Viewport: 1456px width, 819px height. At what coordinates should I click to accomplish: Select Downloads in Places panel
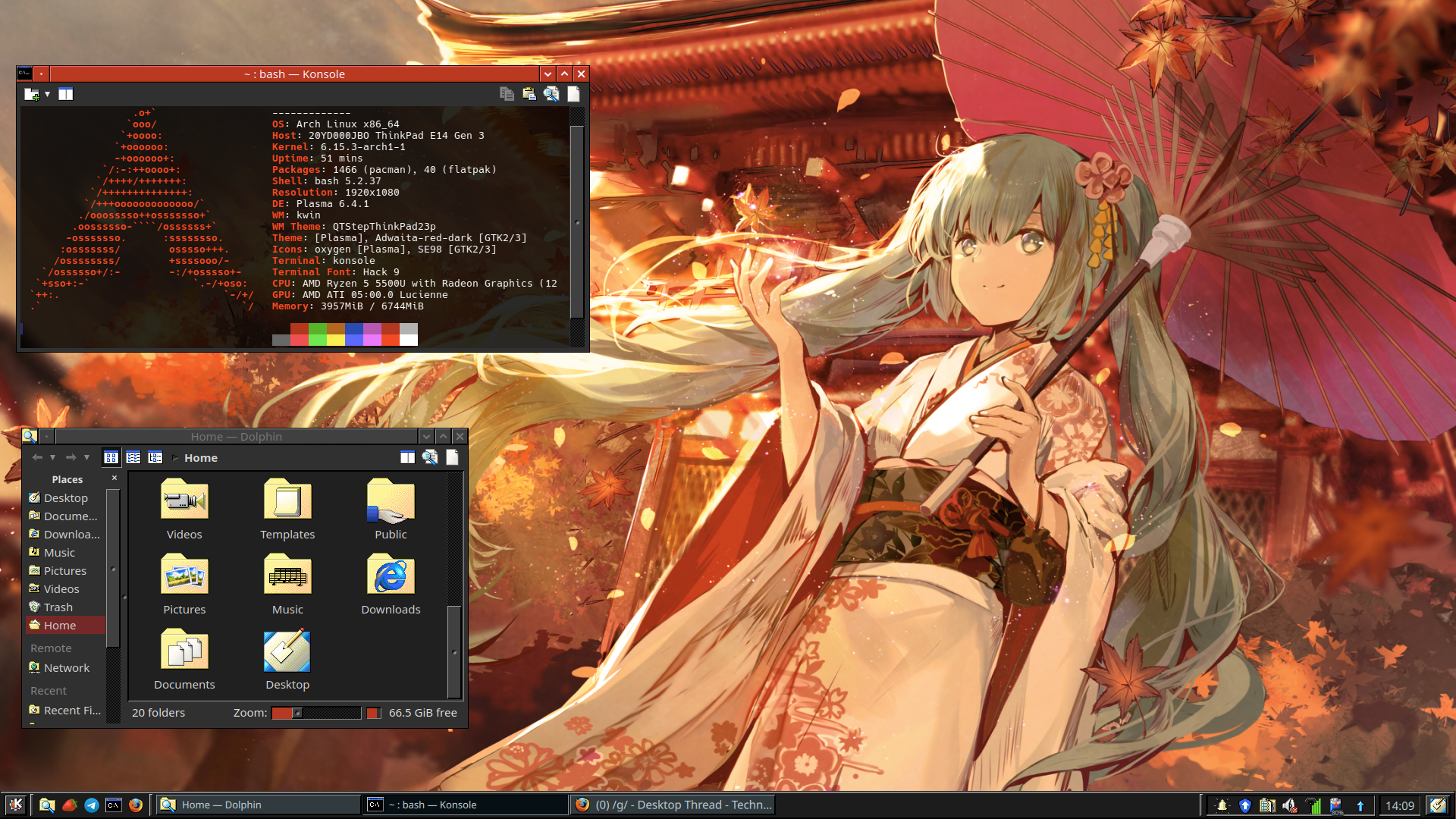tap(65, 535)
